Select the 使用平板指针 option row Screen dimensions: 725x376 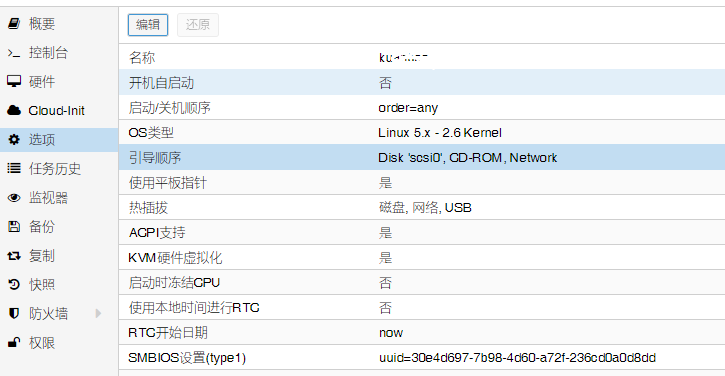(422, 182)
